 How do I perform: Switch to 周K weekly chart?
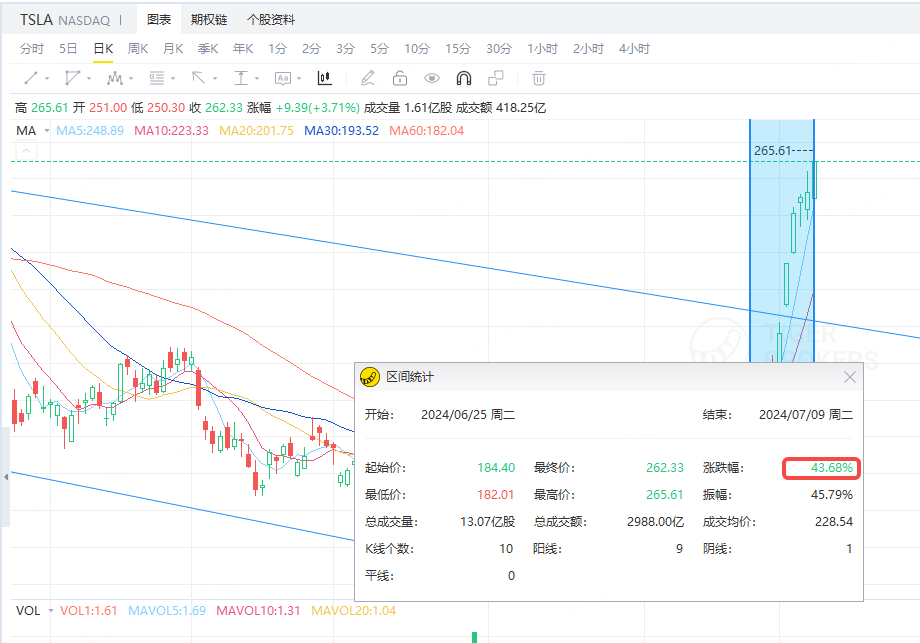[x=138, y=49]
